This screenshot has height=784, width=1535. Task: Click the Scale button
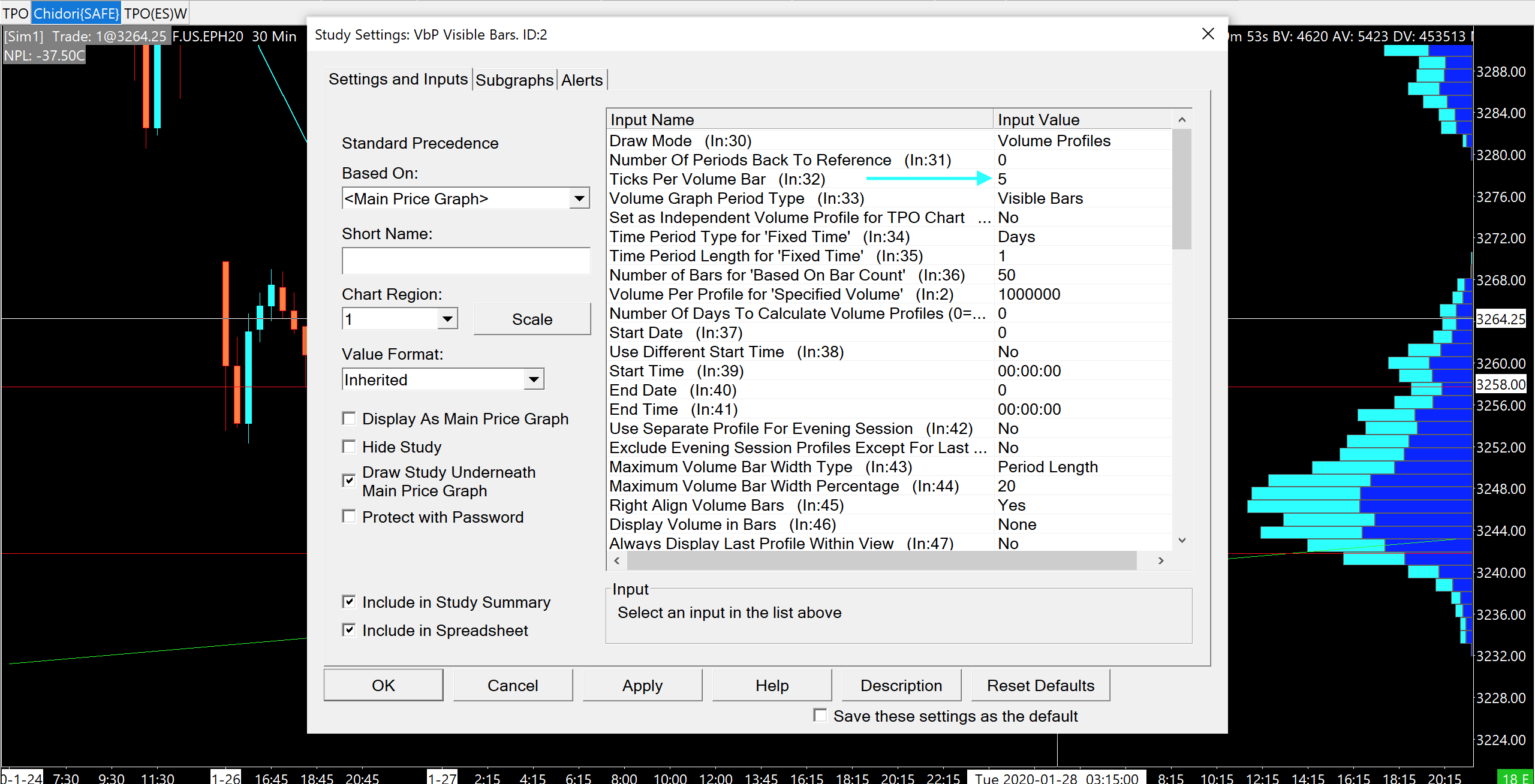pyautogui.click(x=532, y=319)
